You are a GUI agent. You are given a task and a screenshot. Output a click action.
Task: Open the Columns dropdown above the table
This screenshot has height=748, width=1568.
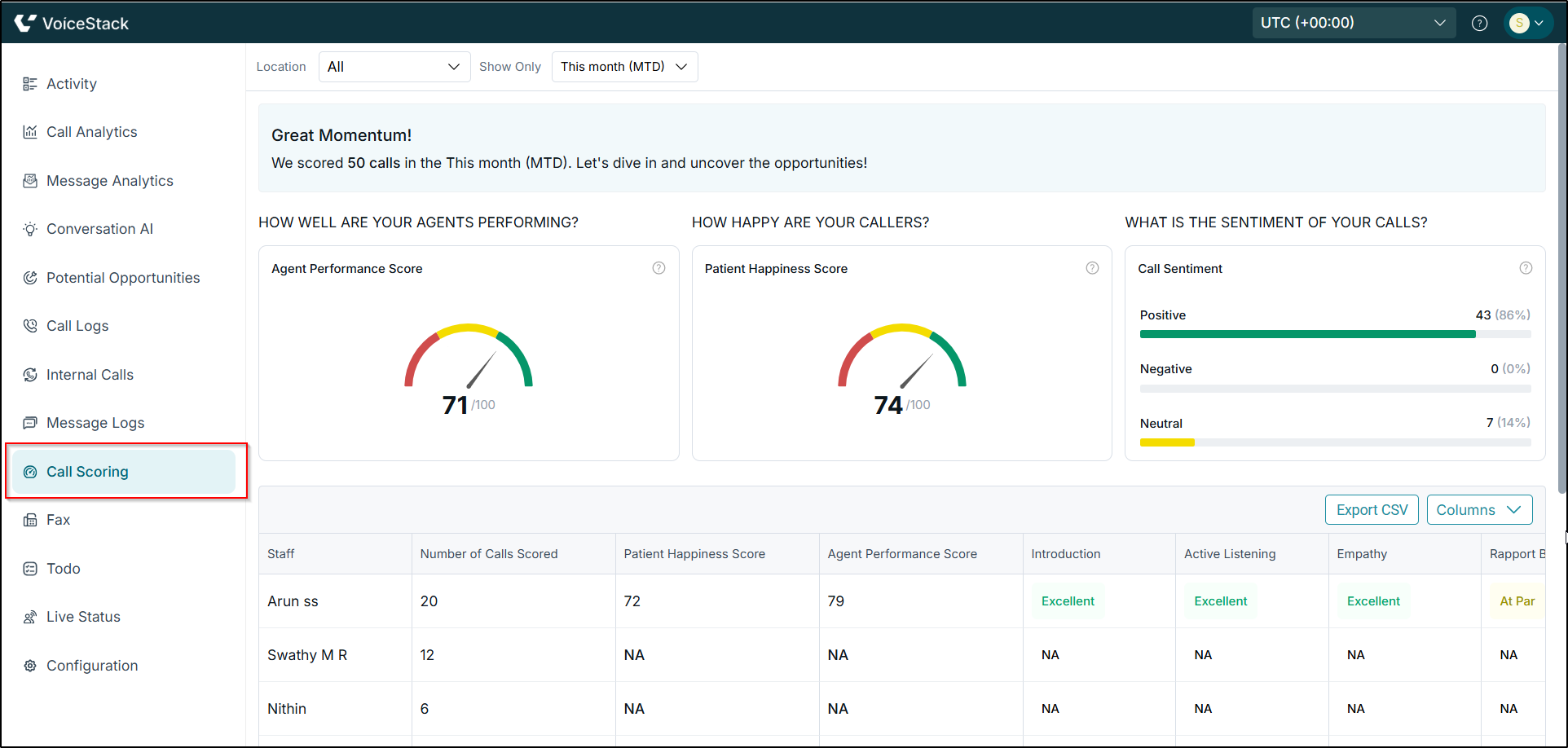(x=1478, y=509)
